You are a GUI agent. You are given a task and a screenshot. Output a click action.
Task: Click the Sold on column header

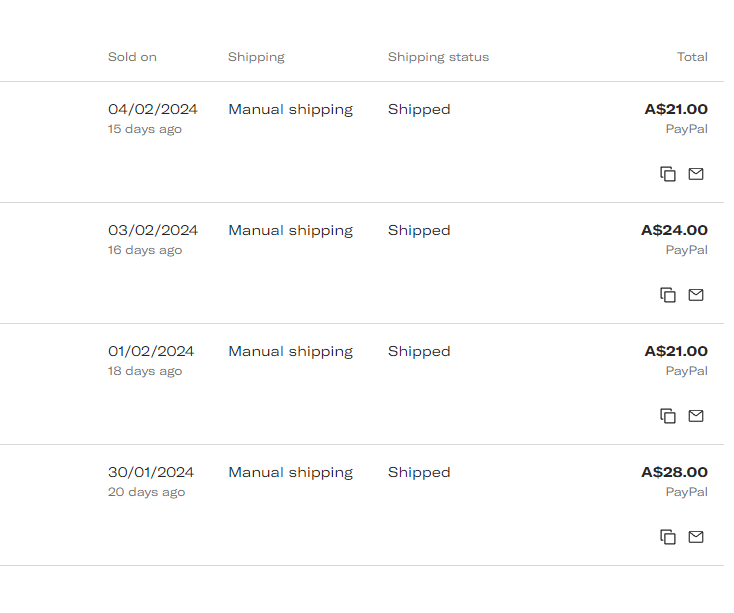point(132,57)
